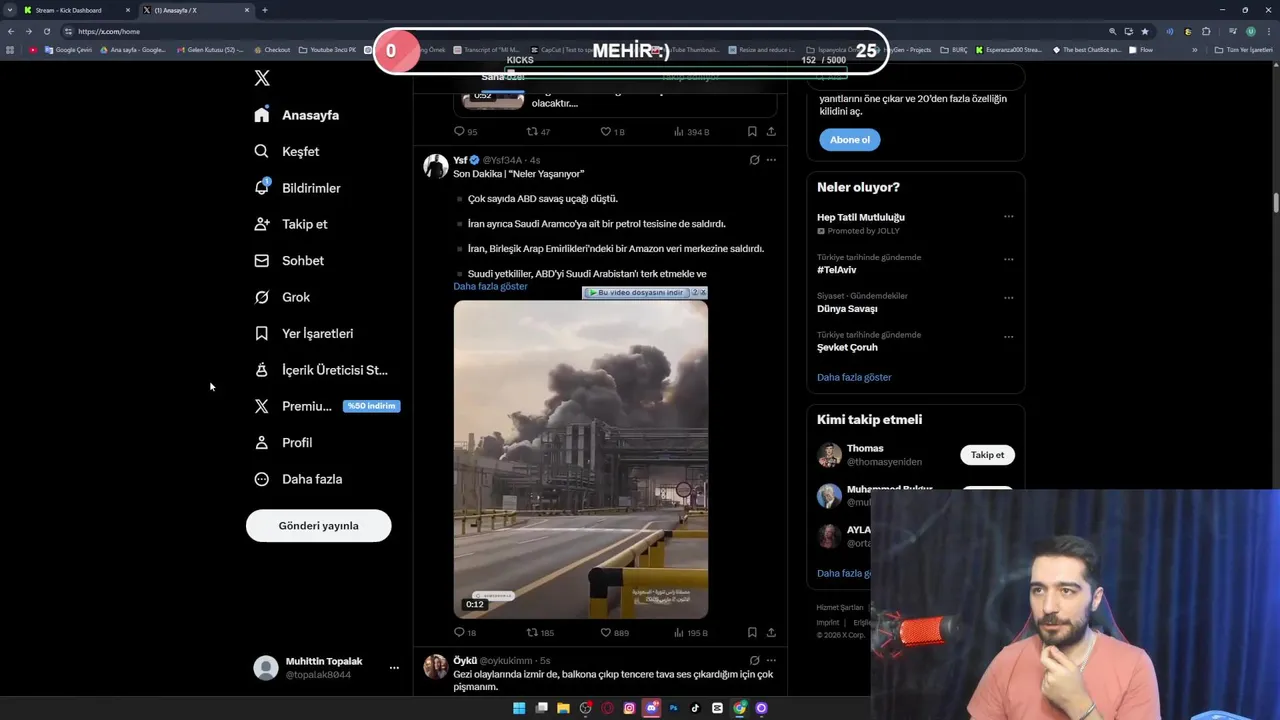Open Anasayfa home in sidebar
The width and height of the screenshot is (1280, 720).
tap(297, 115)
